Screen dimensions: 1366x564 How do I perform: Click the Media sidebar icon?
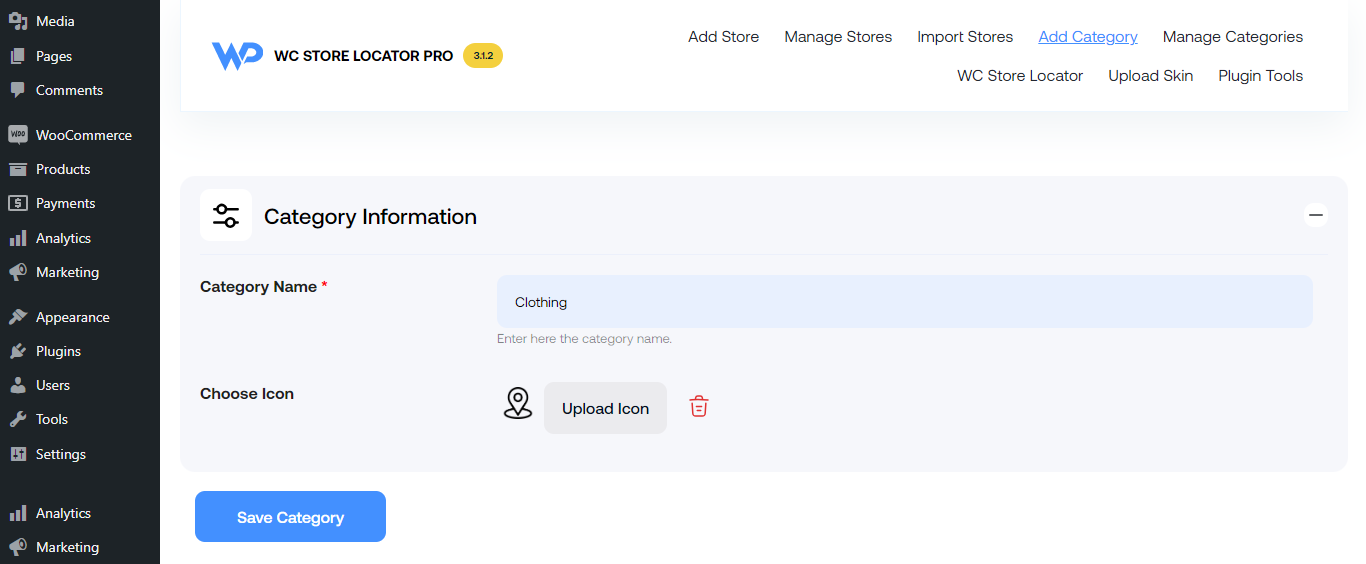[x=18, y=21]
